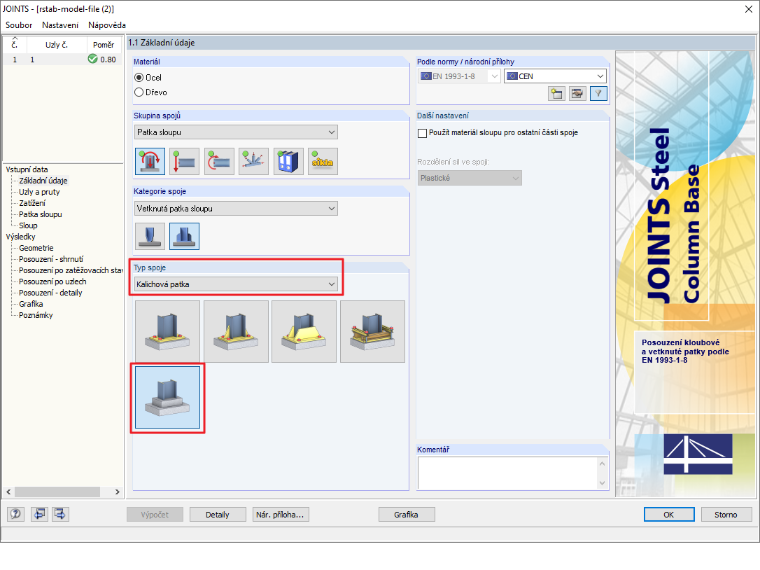Go to previous input window icon
760x570 pixels.
point(39,514)
